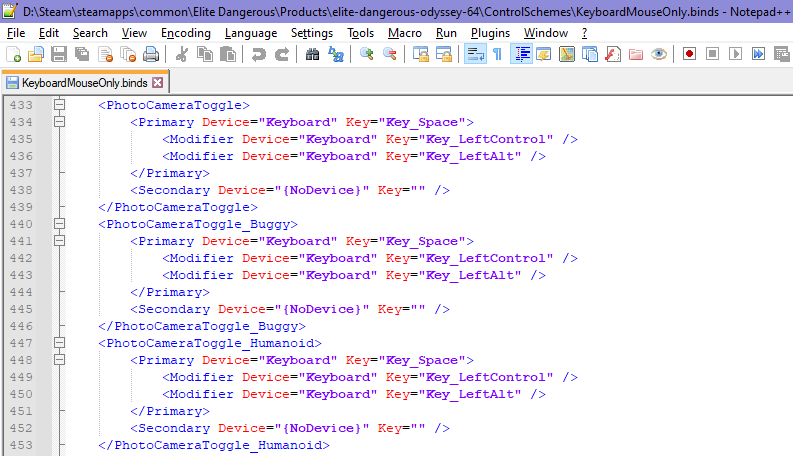The image size is (793, 456).
Task: Open the Language menu
Action: 251,33
